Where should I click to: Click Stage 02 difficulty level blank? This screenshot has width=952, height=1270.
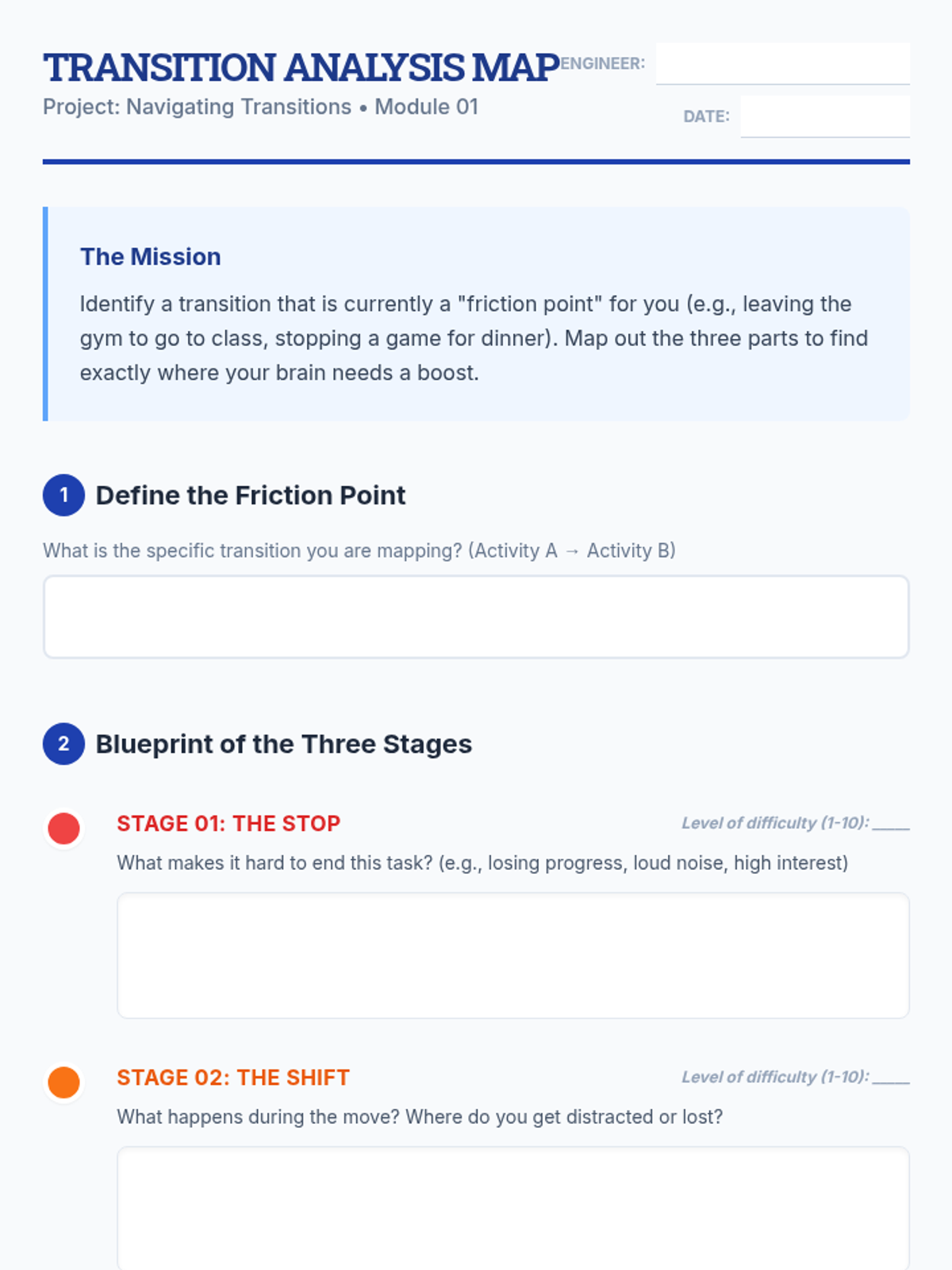(x=891, y=1078)
